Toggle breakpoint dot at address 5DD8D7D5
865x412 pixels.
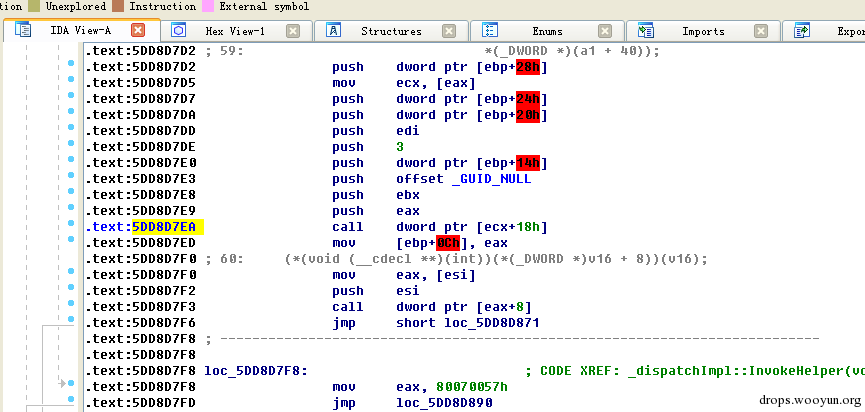71,79
